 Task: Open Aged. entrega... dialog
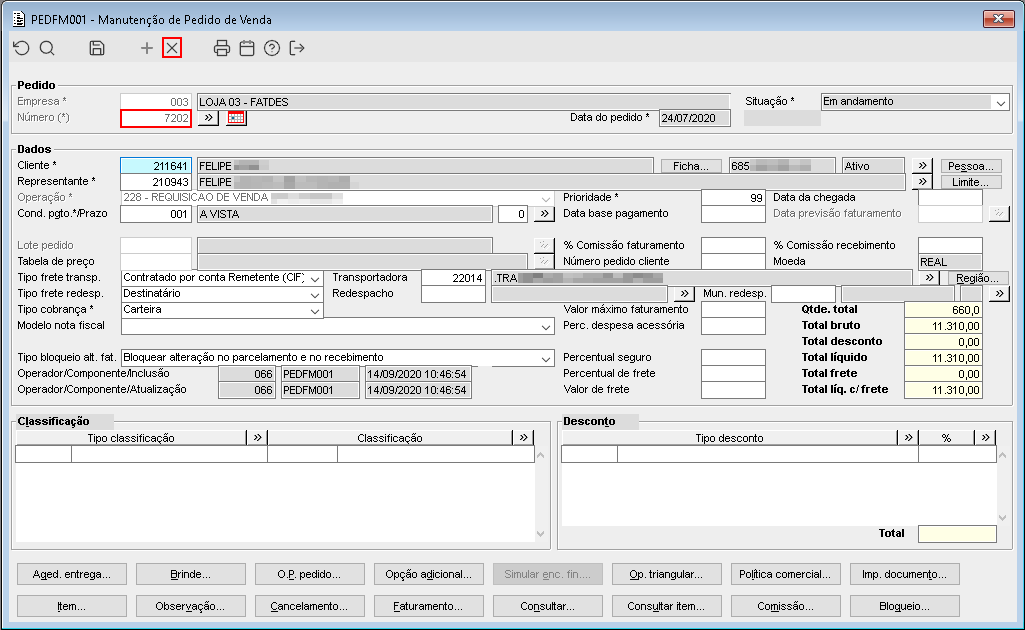tap(72, 574)
